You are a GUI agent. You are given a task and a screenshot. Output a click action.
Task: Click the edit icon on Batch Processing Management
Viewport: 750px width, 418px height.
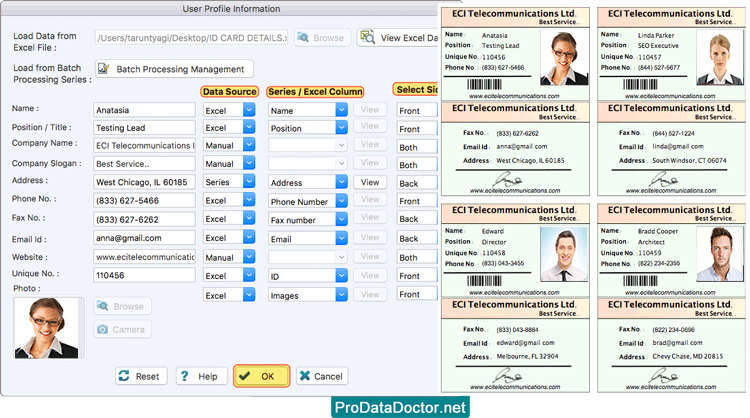pyautogui.click(x=103, y=69)
